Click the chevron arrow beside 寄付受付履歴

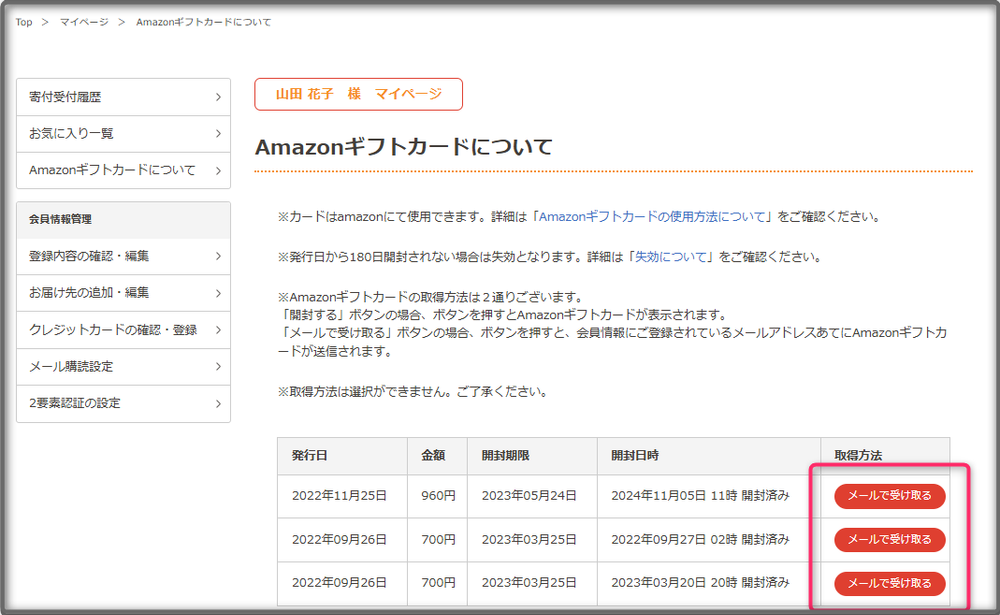click(218, 97)
